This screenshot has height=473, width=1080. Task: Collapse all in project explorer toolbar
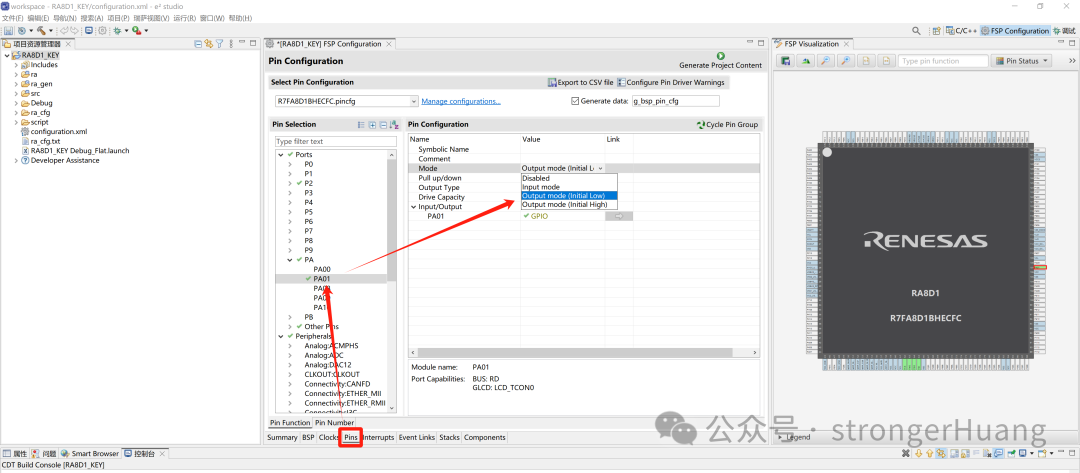click(198, 44)
